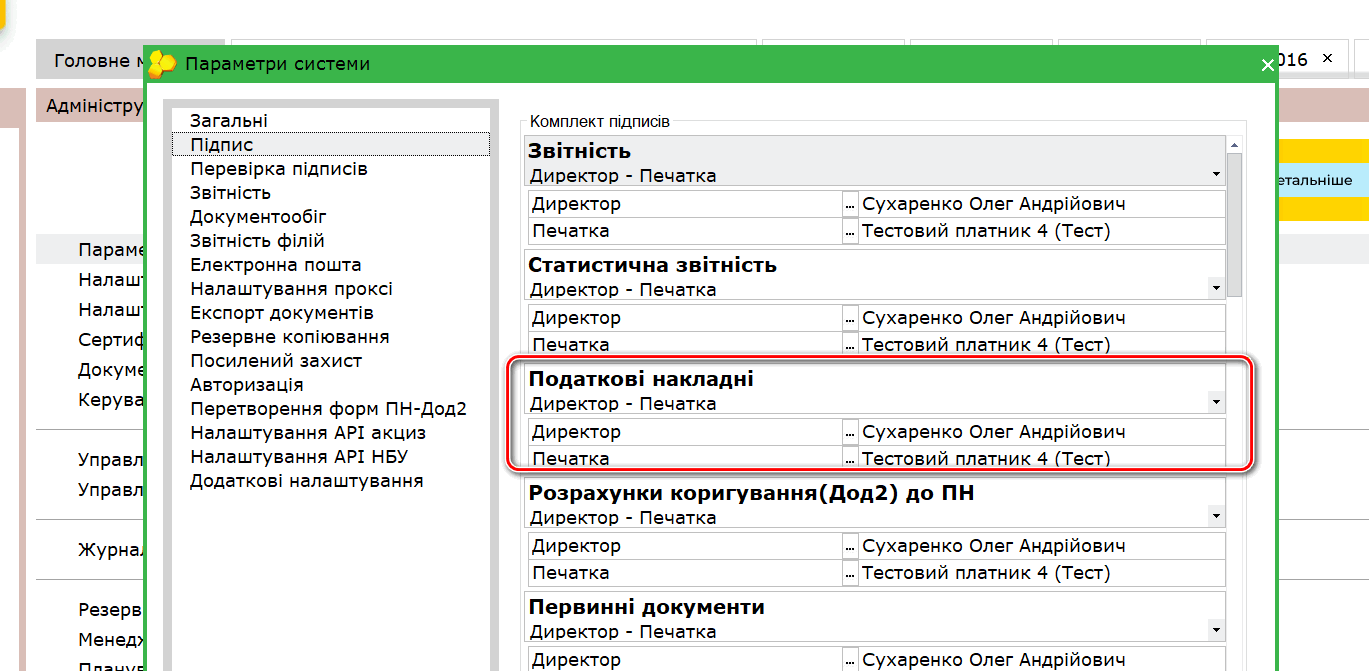This screenshot has height=671, width=1369.
Task: Open ellipsis button for Податкові накладні Директор
Action: pos(850,432)
